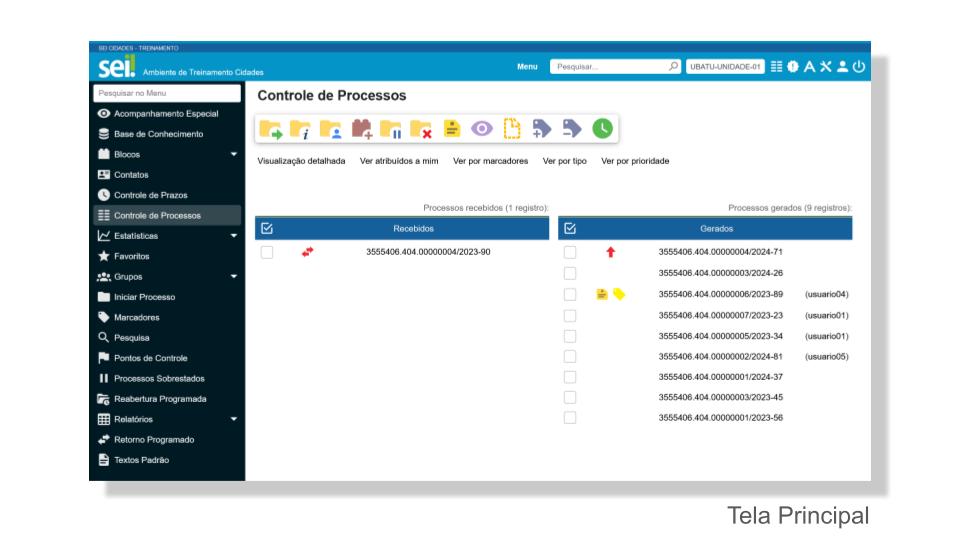This screenshot has height=540, width=960.
Task: Click Ver por prioridade link
Action: [x=635, y=161]
